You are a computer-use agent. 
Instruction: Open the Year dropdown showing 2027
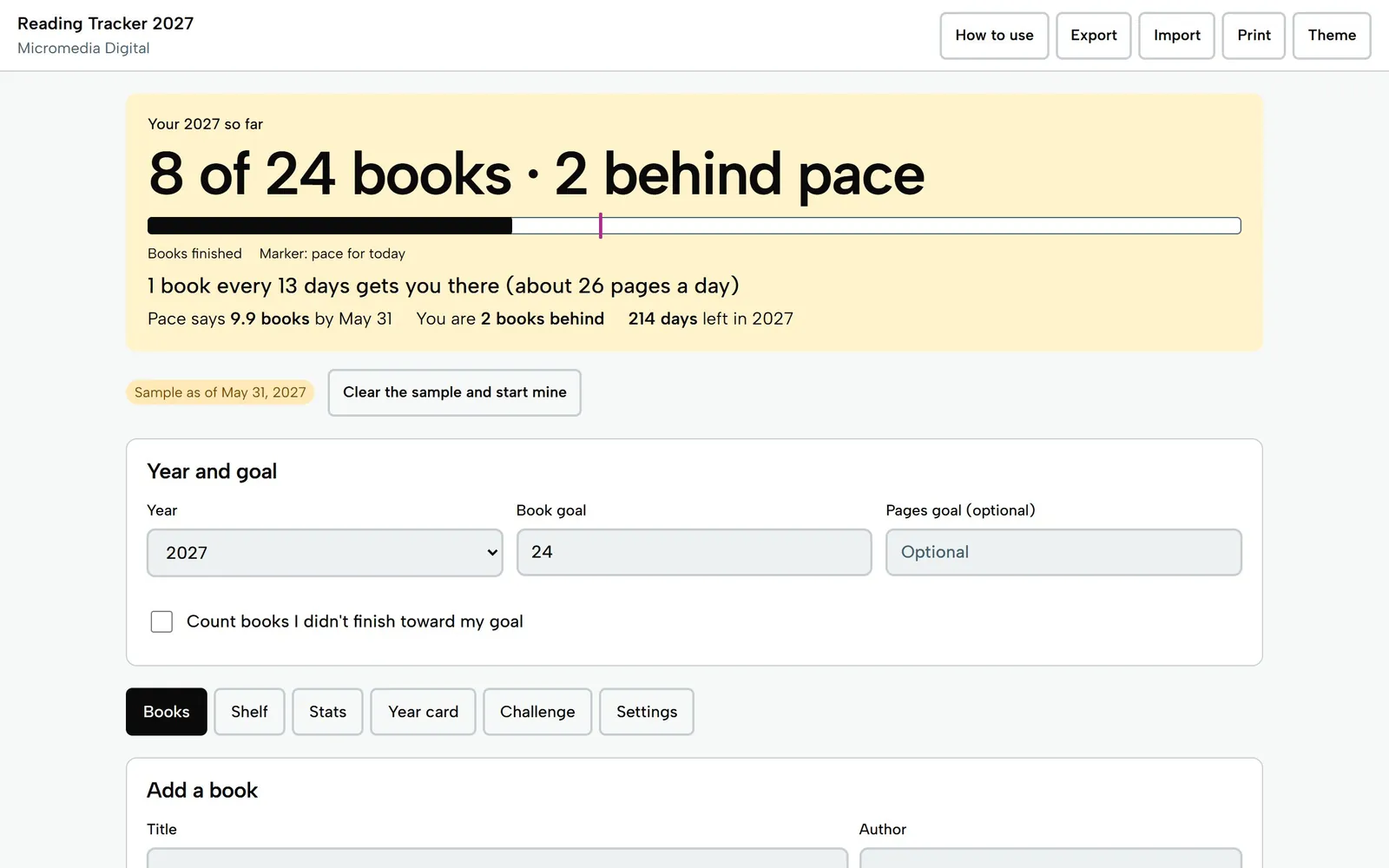(x=325, y=553)
